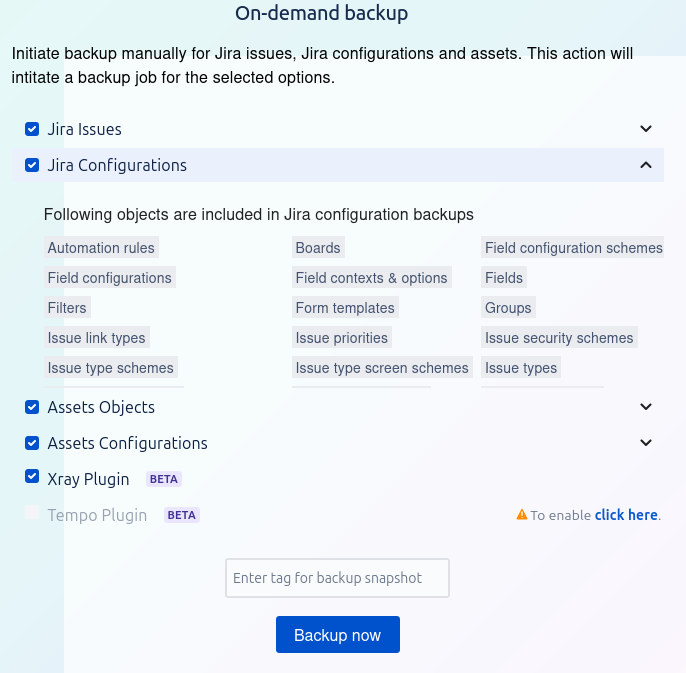686x673 pixels.
Task: Expand the Jira Issues section chevron
Action: (646, 129)
